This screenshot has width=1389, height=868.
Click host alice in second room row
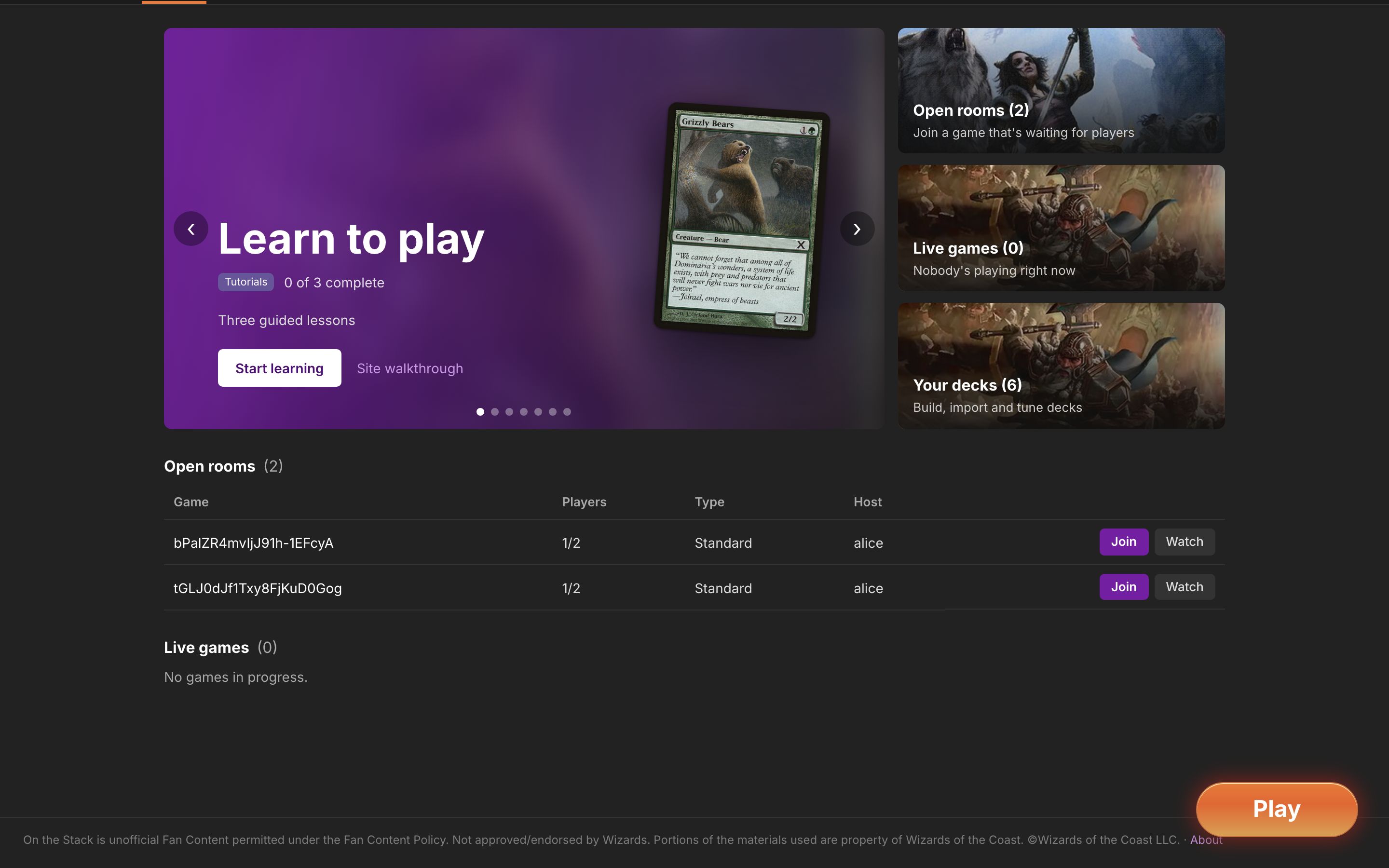click(868, 588)
